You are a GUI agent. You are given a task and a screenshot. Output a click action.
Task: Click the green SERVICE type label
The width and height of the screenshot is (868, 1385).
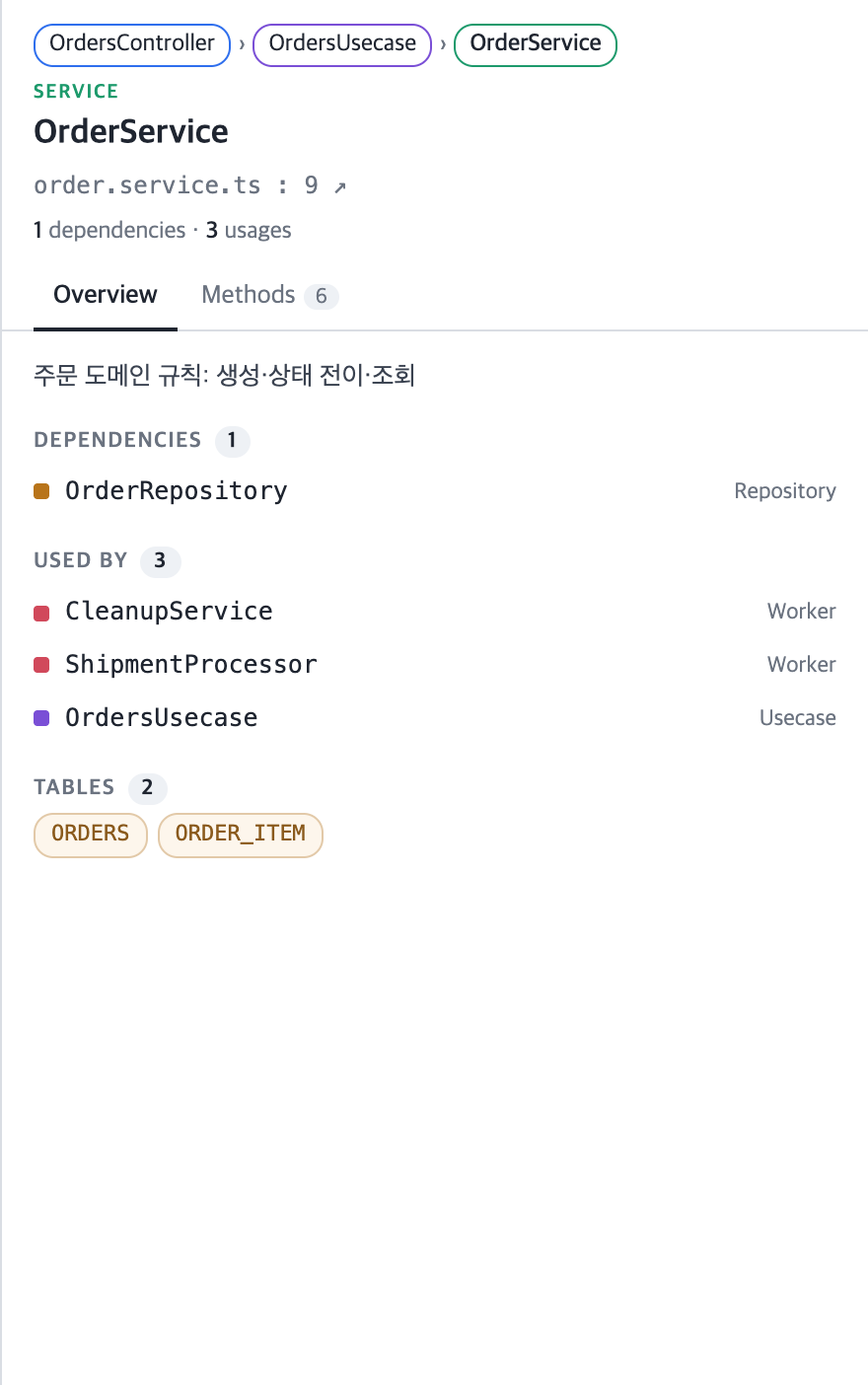[76, 91]
